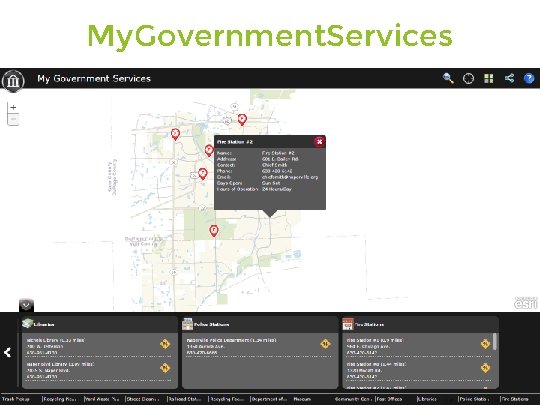Click the My Government Services header title
This screenshot has width=540, height=405.
point(94,79)
